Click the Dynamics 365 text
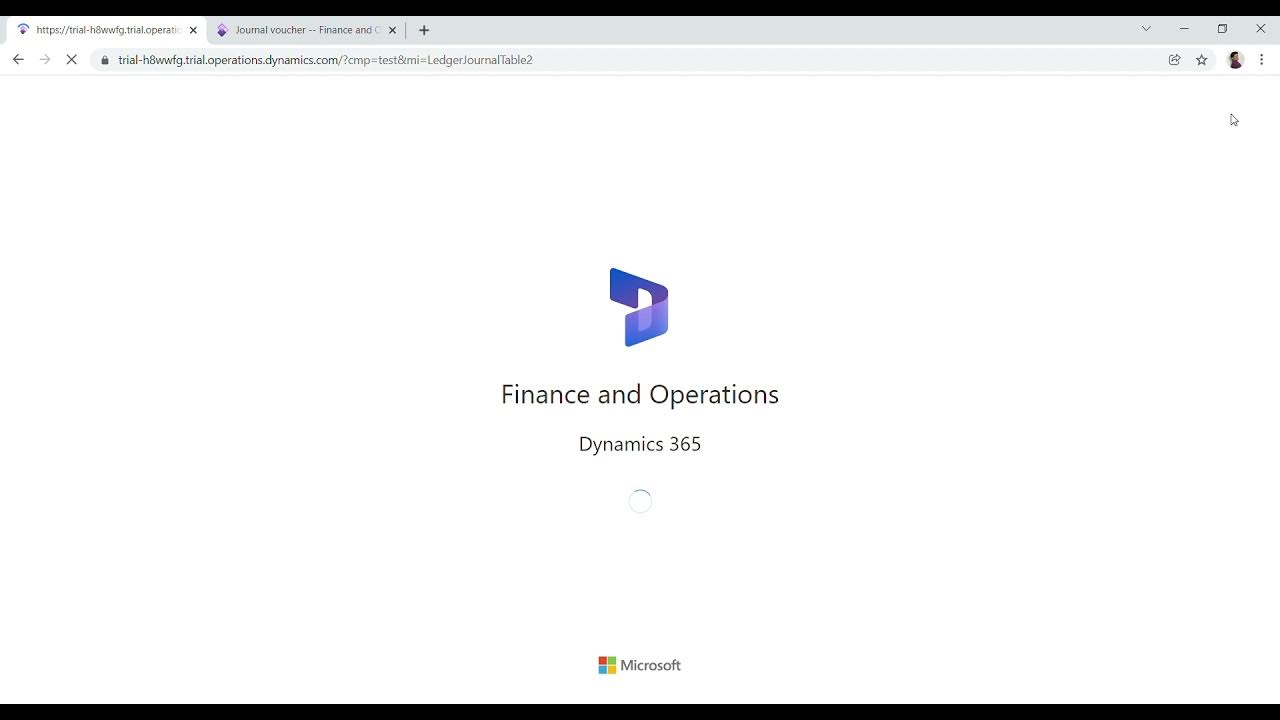 (640, 444)
